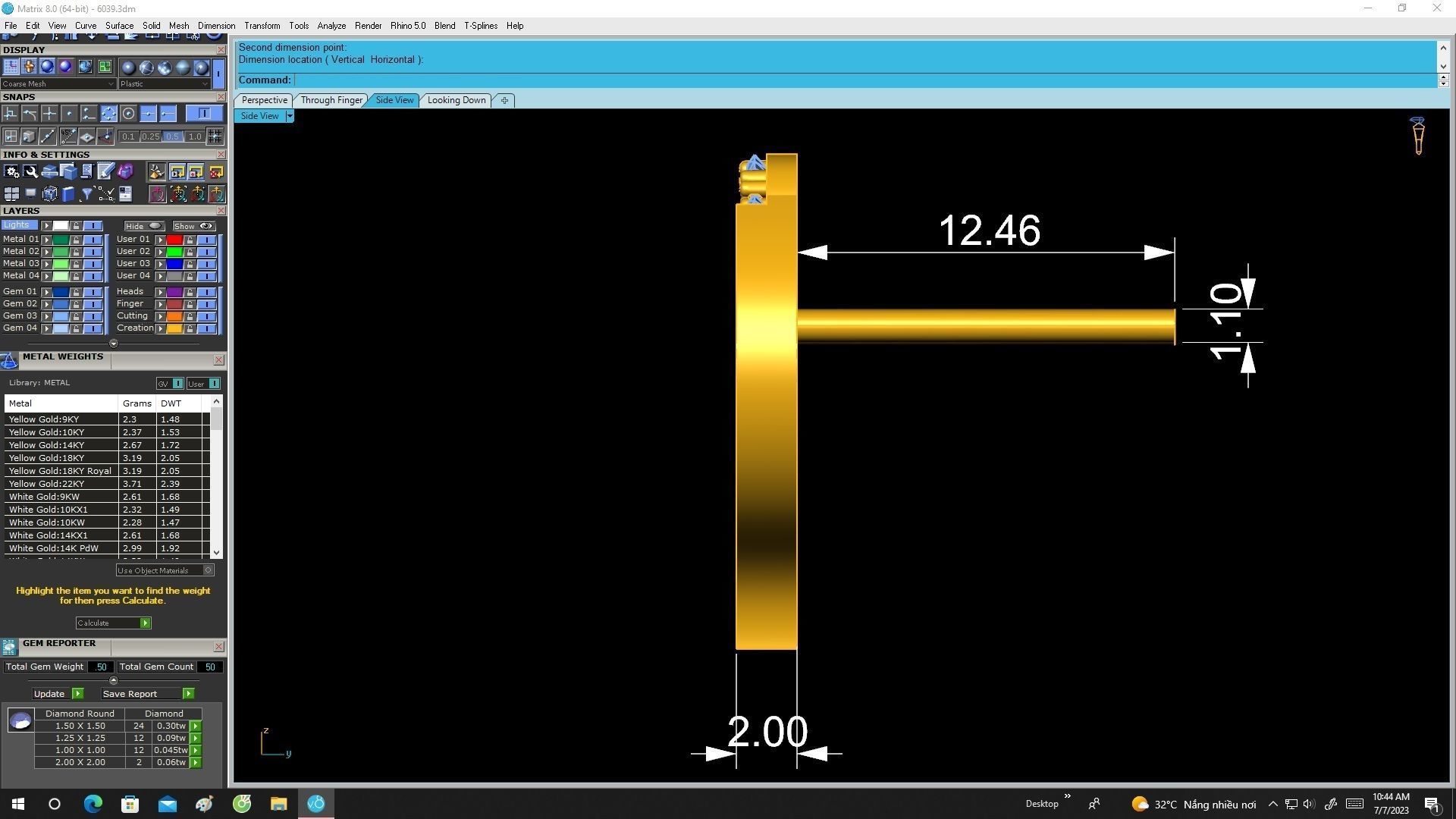This screenshot has height=819, width=1456.
Task: Click the grid snap icon beside 1.0
Action: [x=215, y=136]
